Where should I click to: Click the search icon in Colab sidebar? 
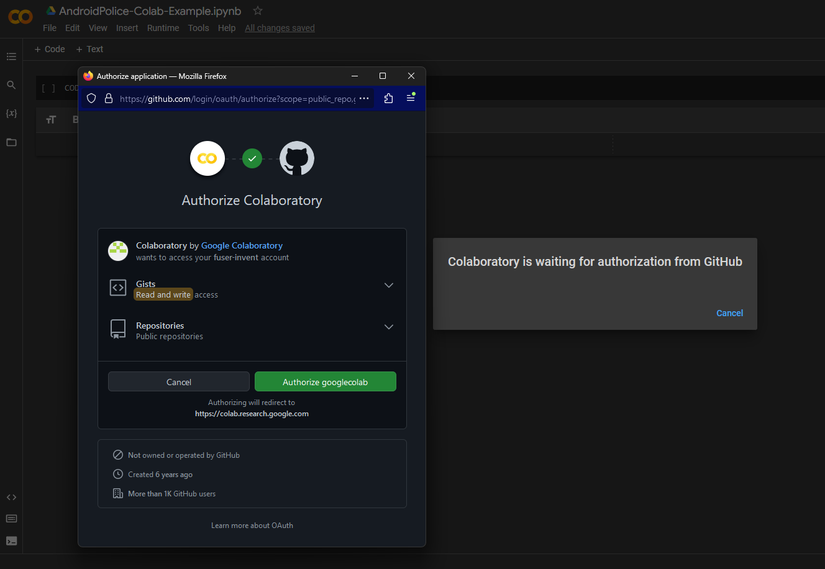coord(12,85)
